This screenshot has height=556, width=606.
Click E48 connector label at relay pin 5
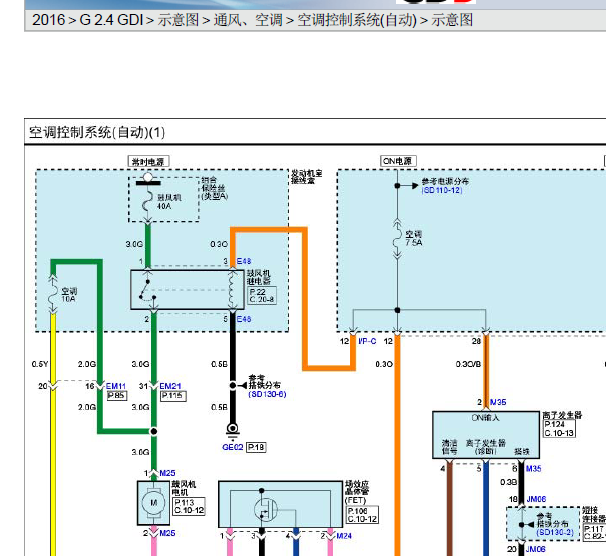243,319
